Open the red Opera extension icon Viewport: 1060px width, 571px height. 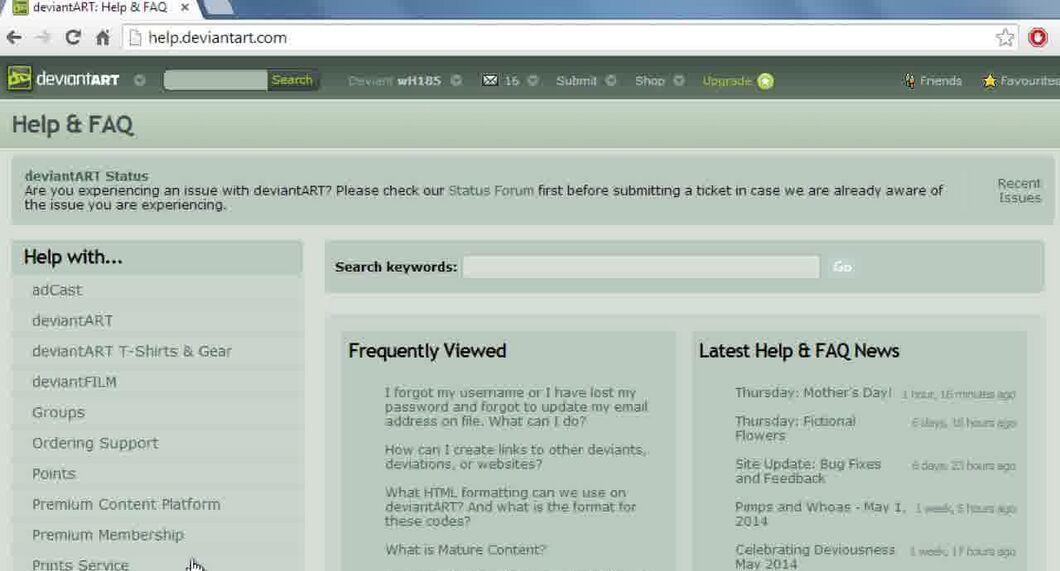(1038, 37)
